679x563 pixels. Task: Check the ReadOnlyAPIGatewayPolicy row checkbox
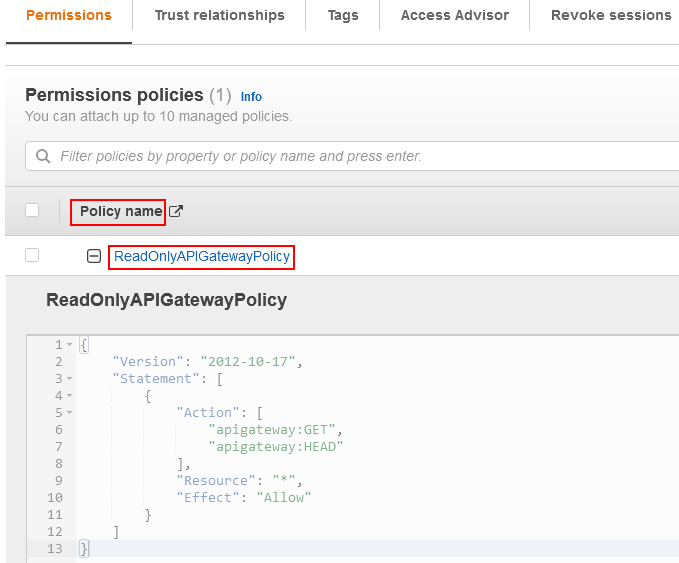click(32, 256)
